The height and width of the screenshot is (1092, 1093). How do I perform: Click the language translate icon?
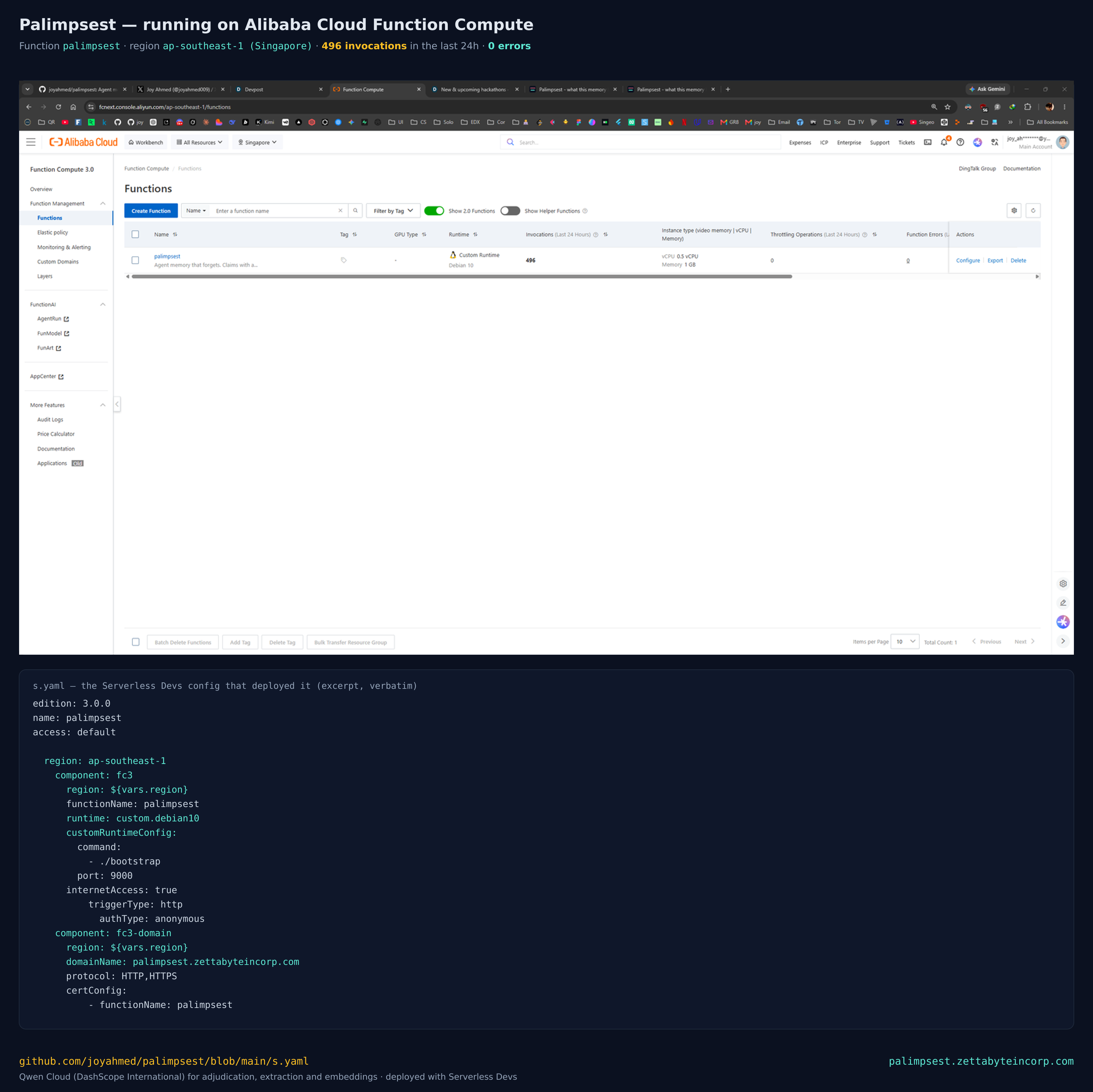[x=994, y=142]
